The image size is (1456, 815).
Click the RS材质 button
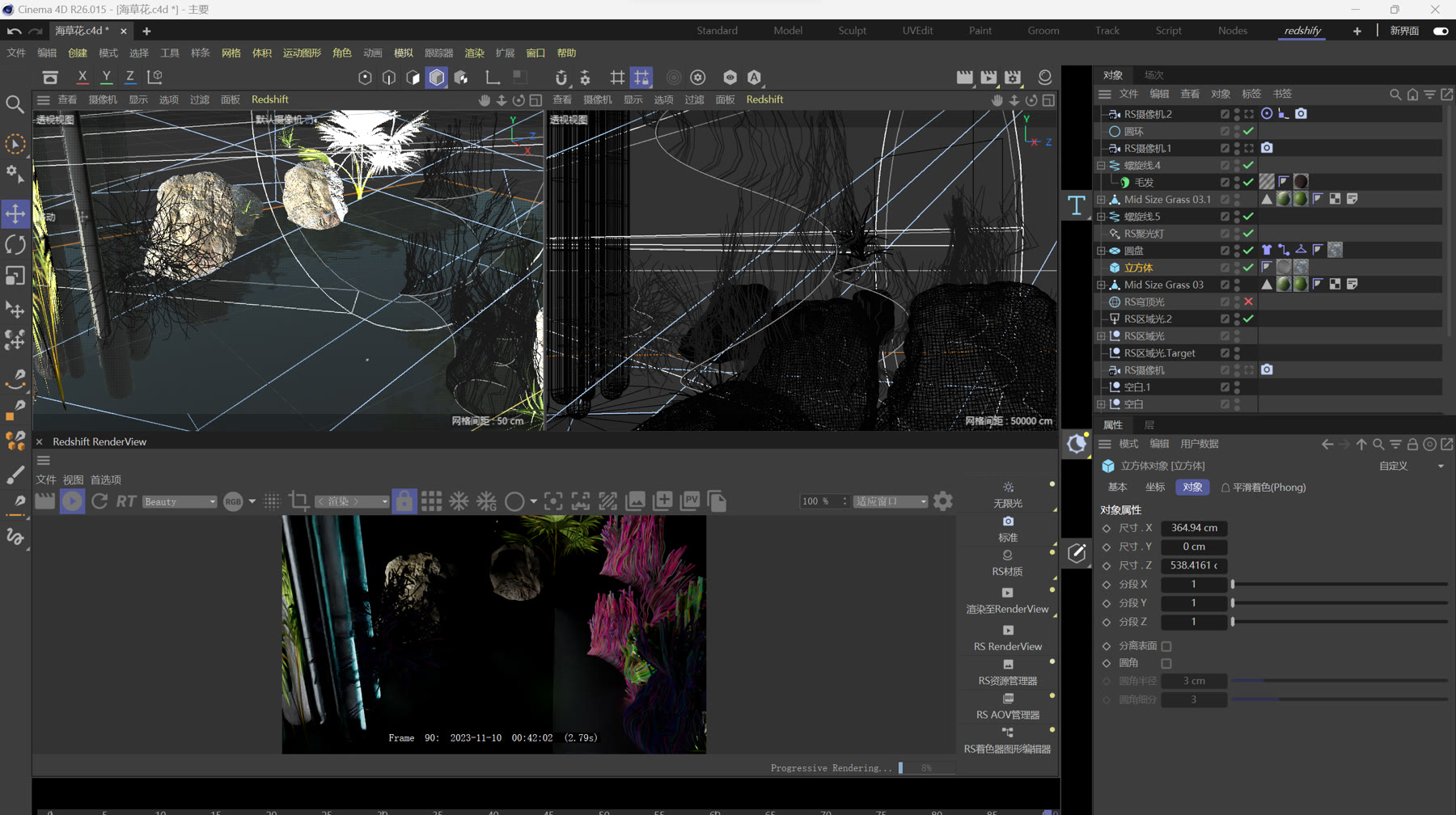(x=1007, y=563)
